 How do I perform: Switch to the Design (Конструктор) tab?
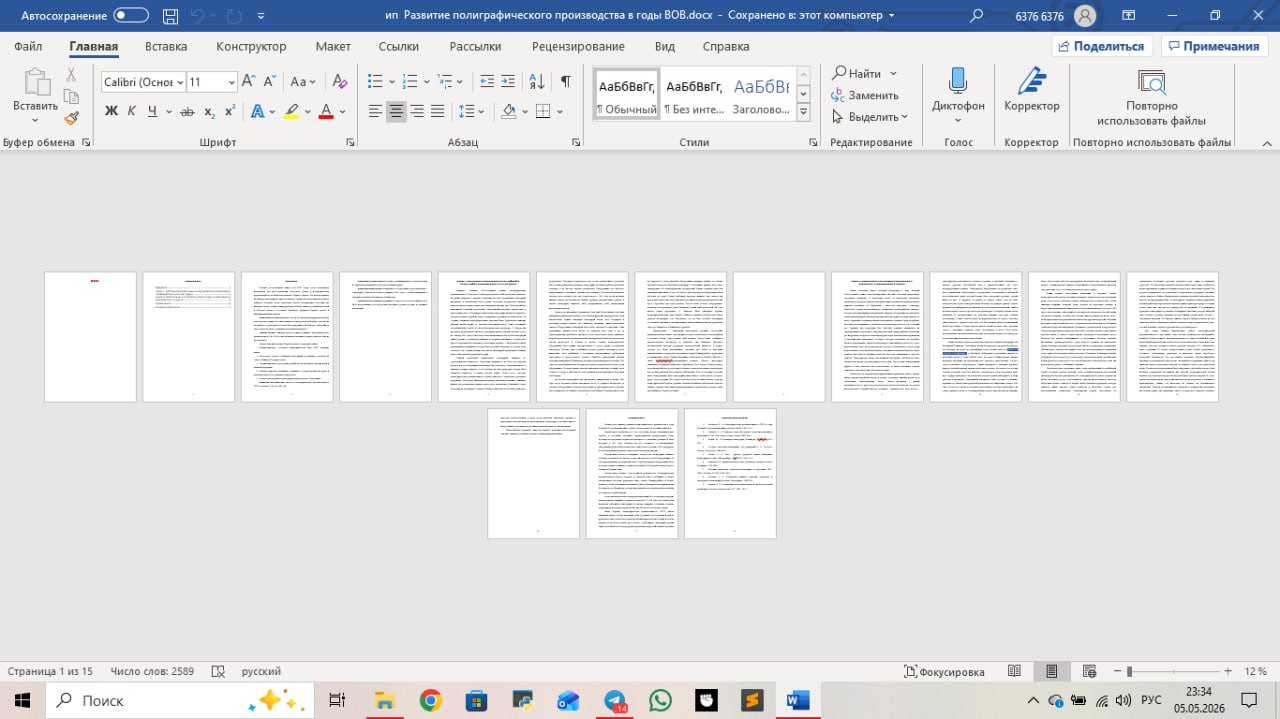(251, 46)
